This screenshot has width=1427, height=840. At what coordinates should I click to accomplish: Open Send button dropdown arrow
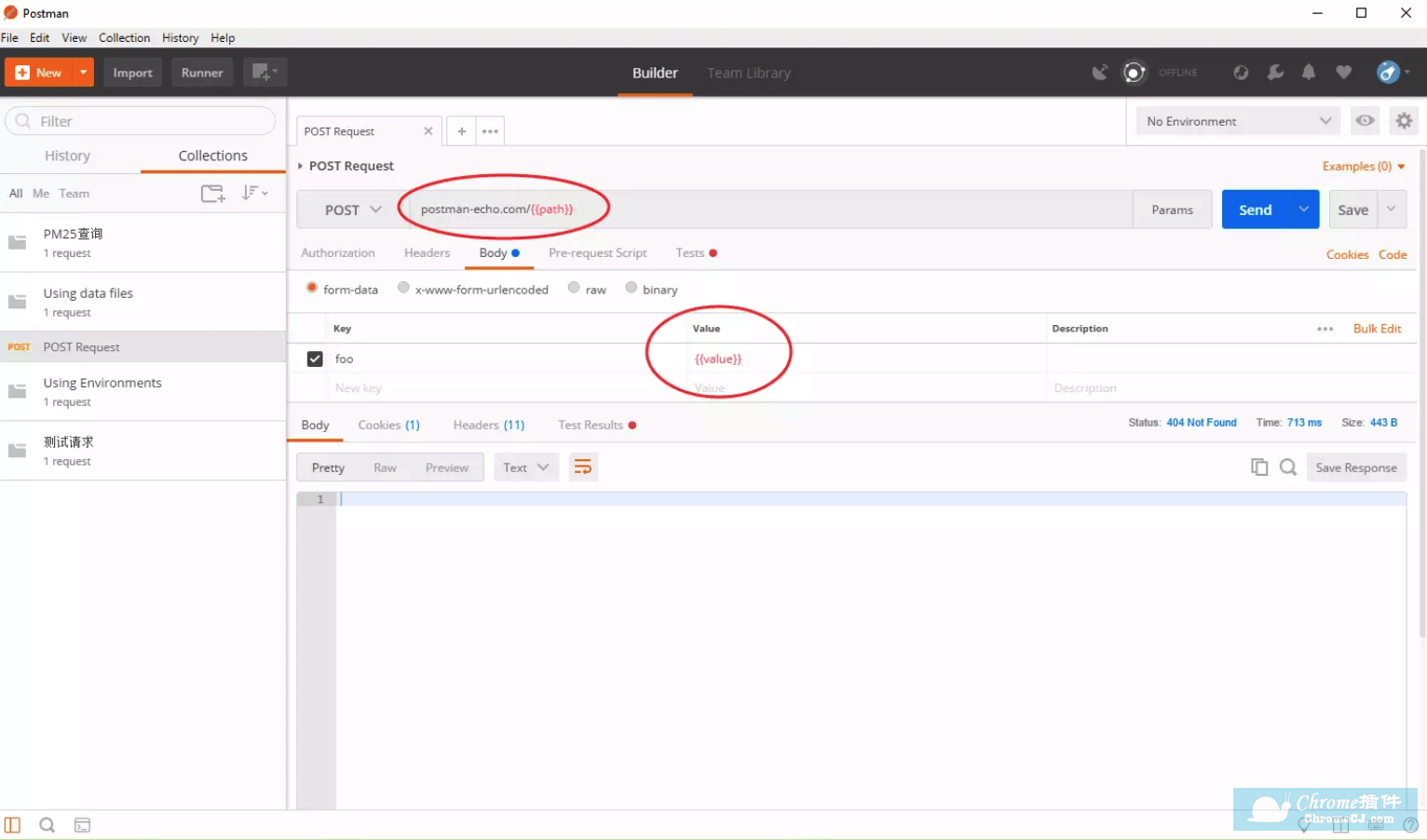point(1304,210)
